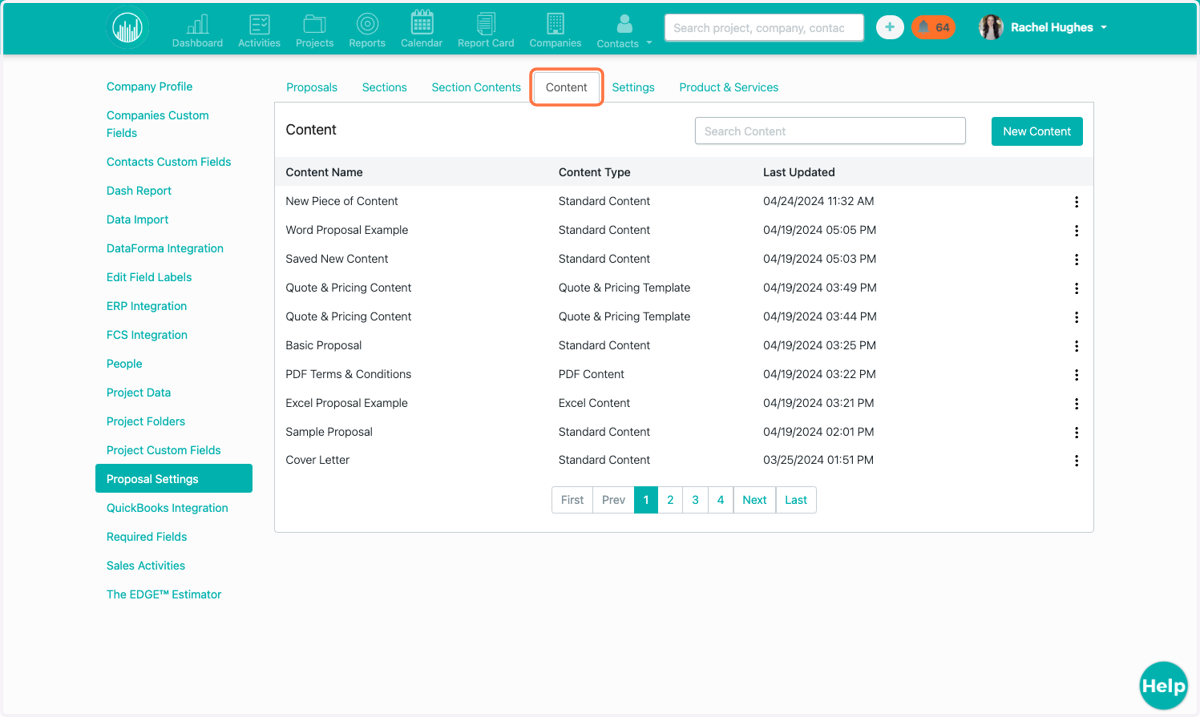Click the plus add button
This screenshot has width=1200, height=717.
pyautogui.click(x=889, y=28)
